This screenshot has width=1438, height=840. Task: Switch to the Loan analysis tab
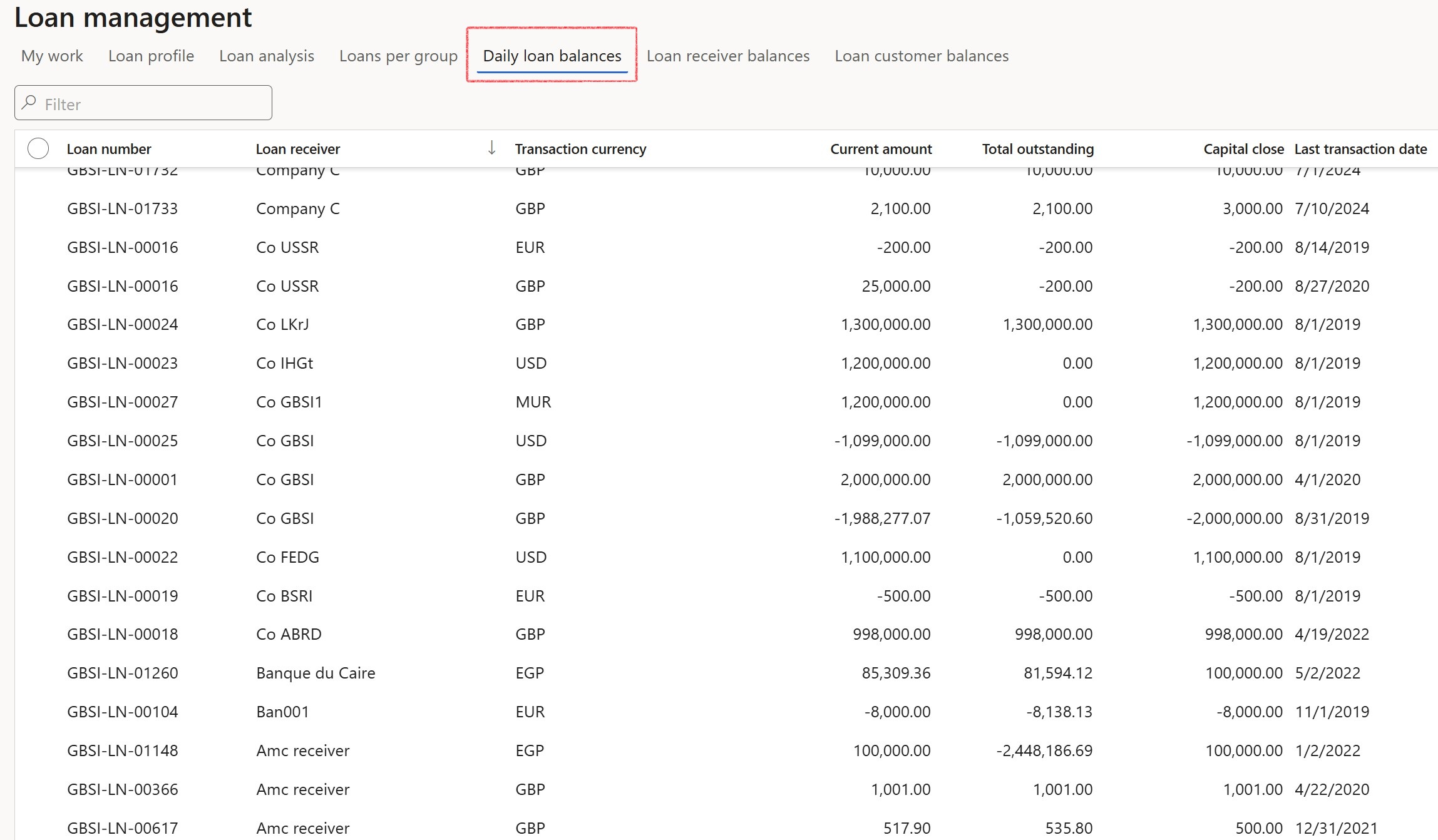(x=266, y=56)
